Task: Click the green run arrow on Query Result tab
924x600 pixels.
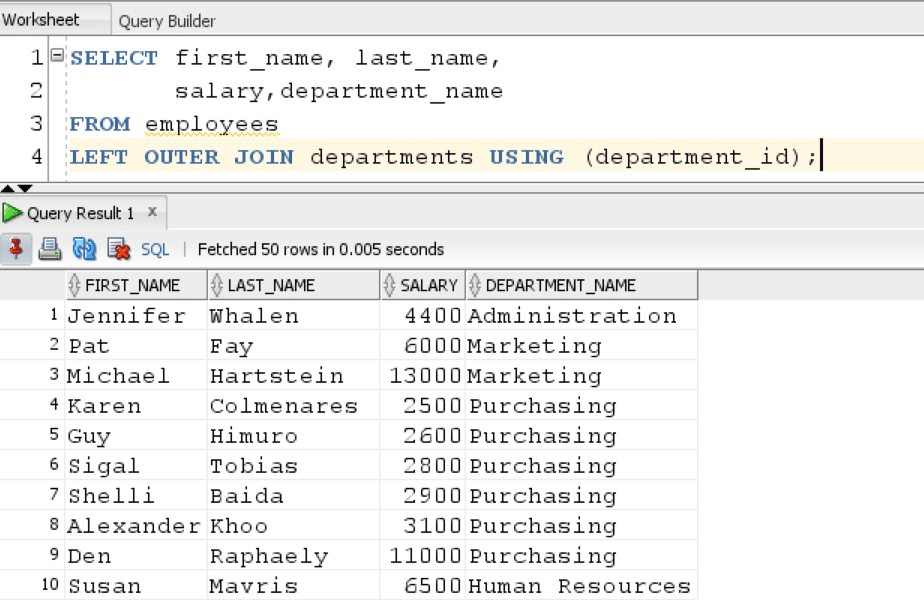Action: coord(11,212)
